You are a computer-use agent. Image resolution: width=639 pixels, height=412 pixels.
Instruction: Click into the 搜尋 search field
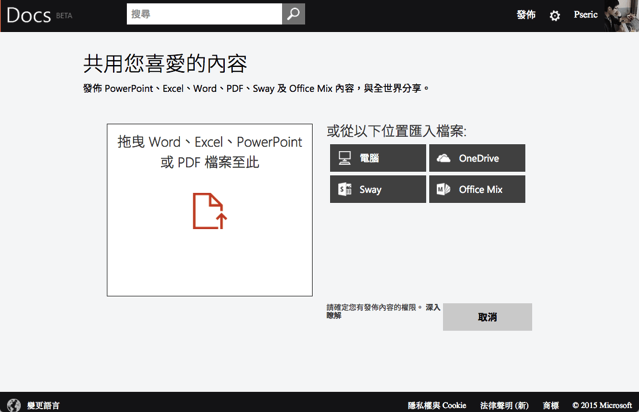(x=204, y=14)
